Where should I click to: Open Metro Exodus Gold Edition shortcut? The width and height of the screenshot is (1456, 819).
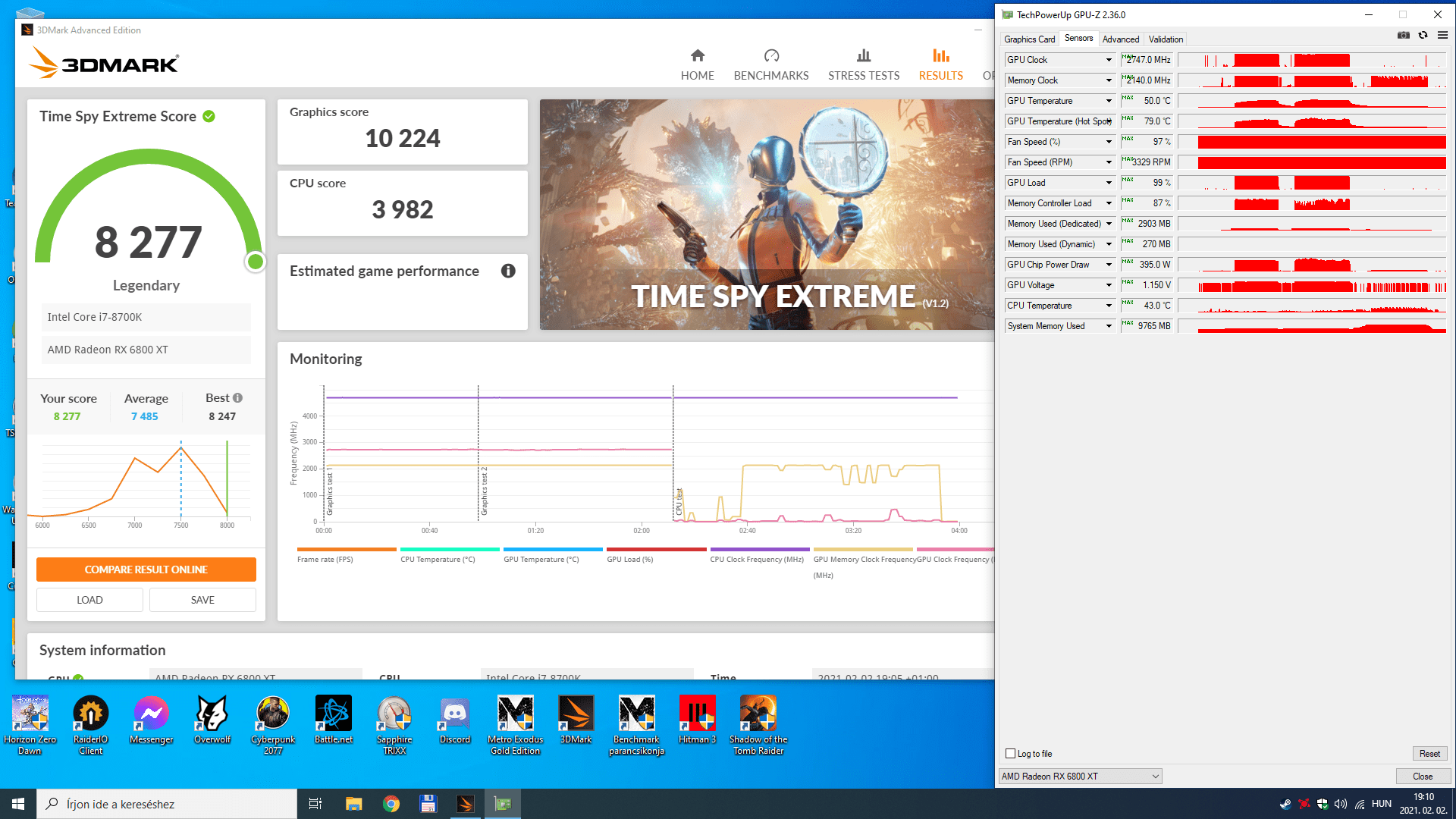tap(516, 726)
